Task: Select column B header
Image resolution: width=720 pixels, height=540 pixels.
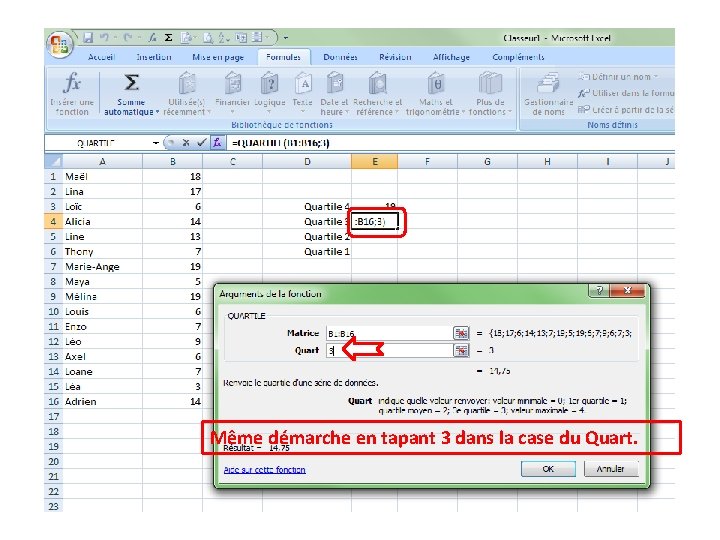Action: coord(173,162)
